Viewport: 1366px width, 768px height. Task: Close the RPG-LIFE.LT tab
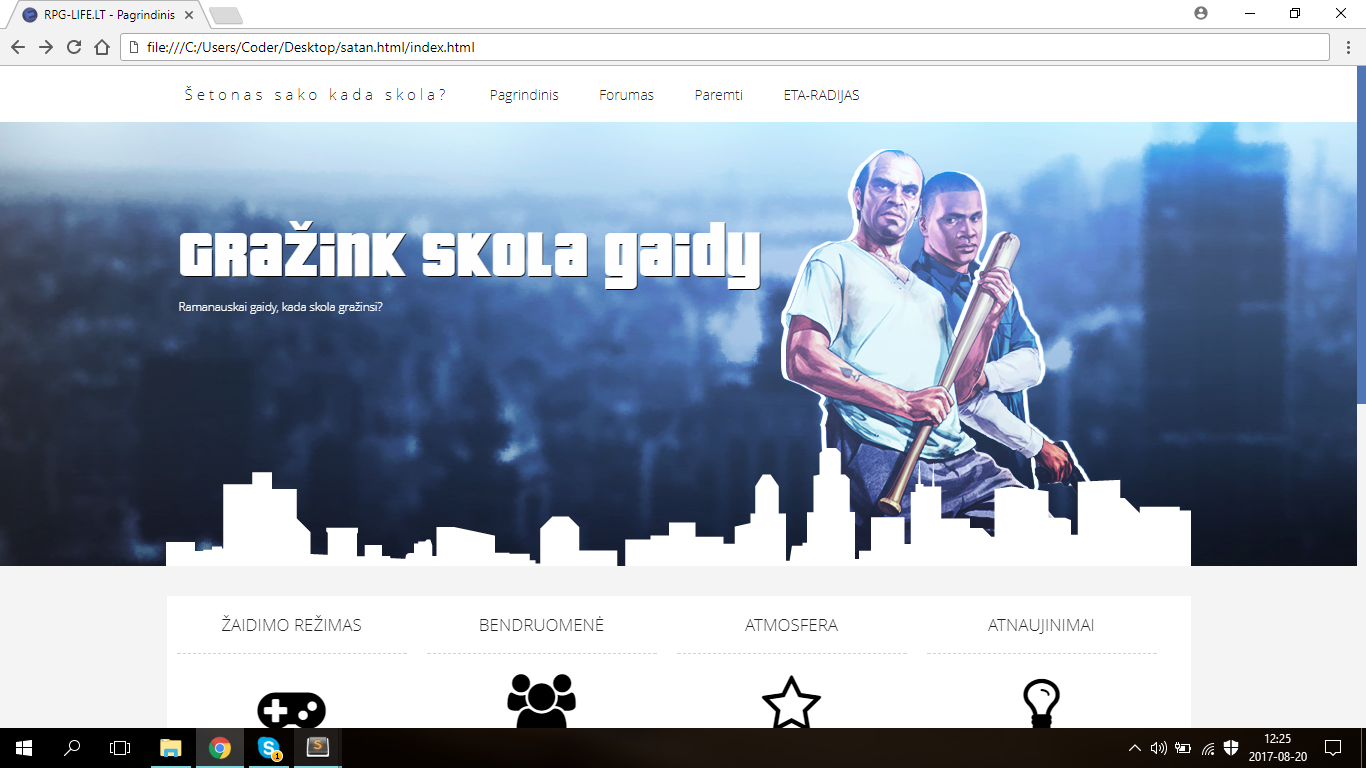click(x=189, y=15)
